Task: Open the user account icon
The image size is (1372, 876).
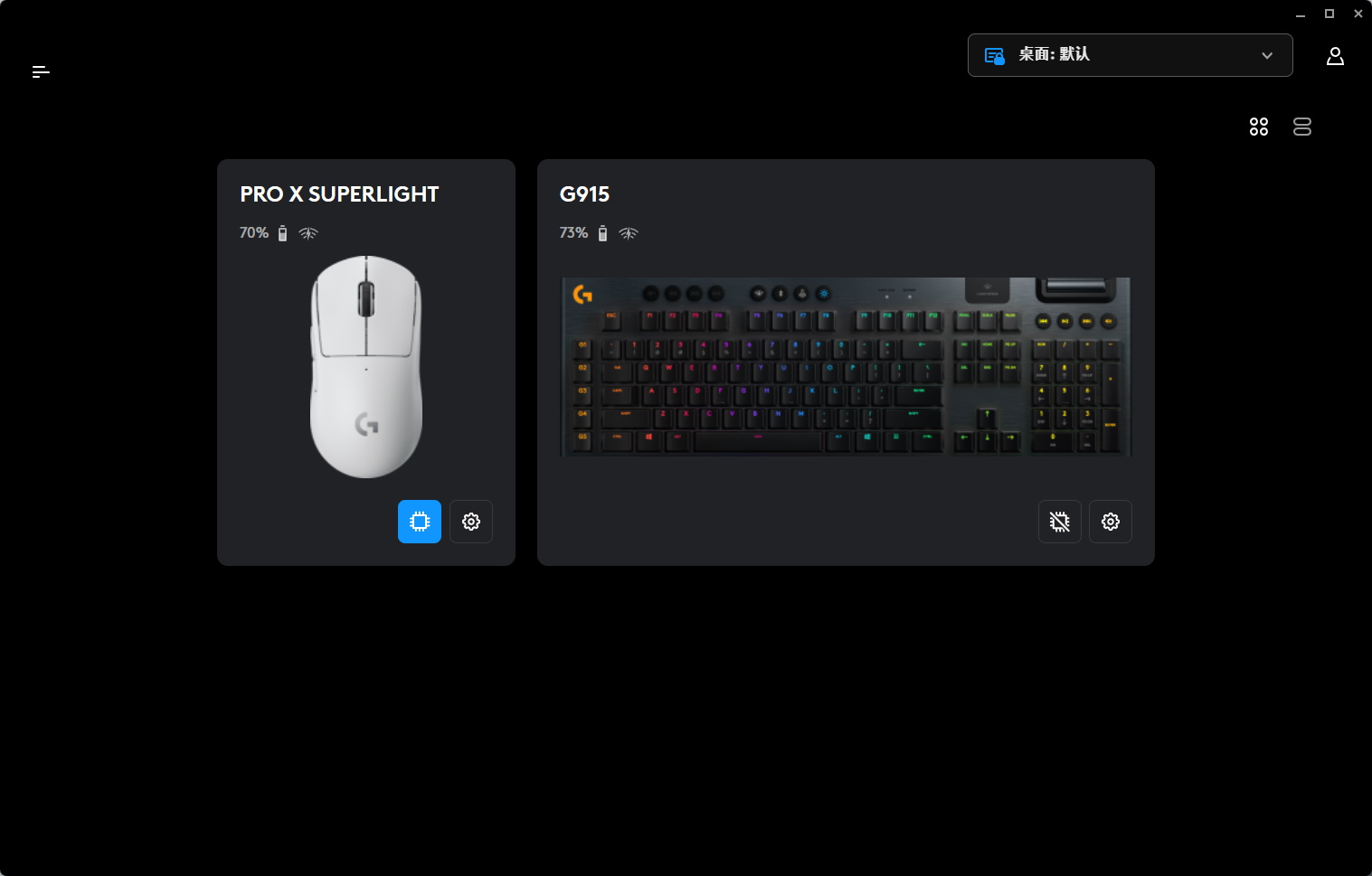Action: pos(1335,56)
